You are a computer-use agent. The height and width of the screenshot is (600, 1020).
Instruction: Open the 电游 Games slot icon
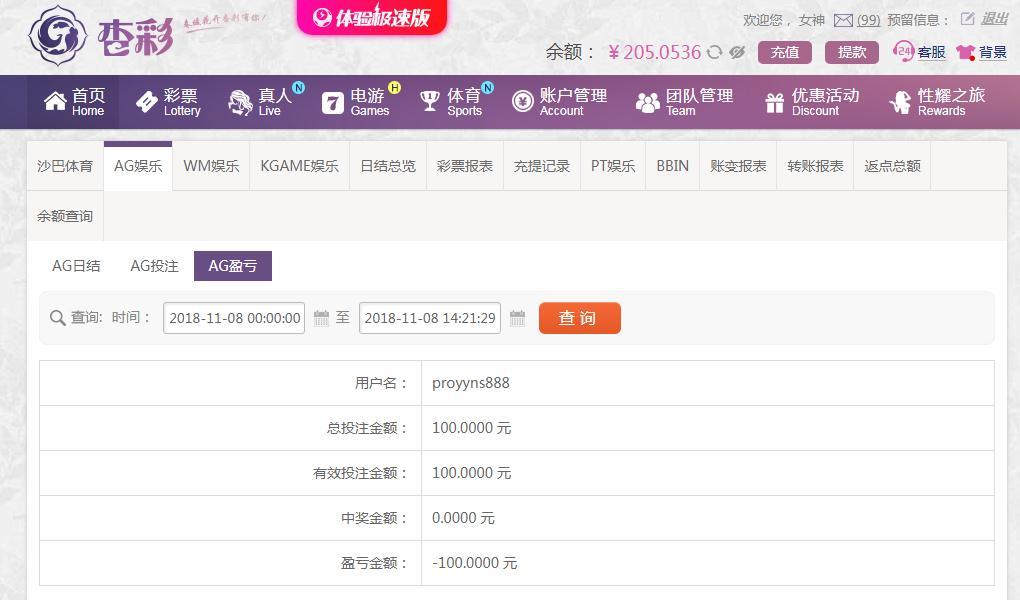[332, 103]
